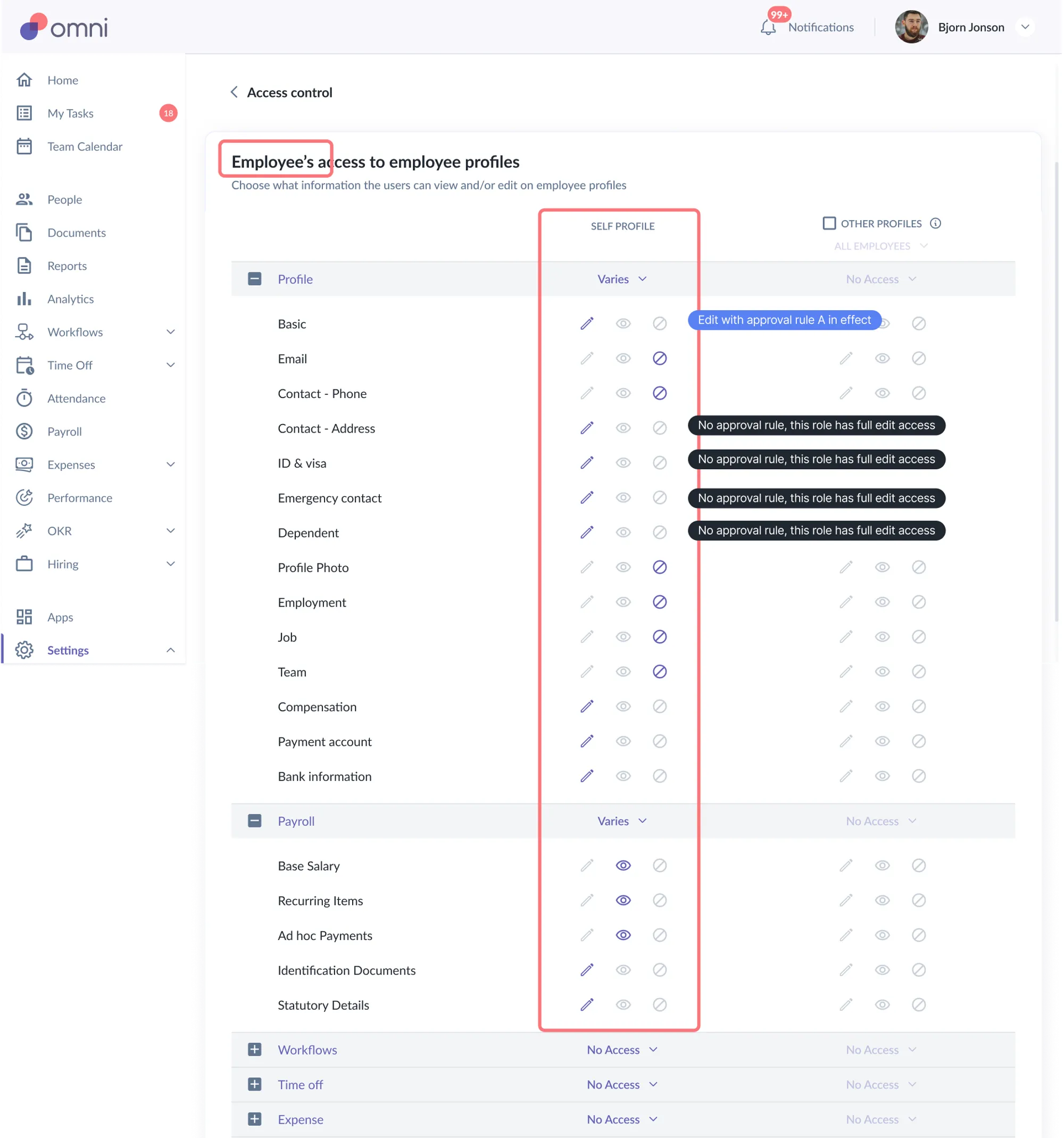This screenshot has width=1064, height=1138.
Task: Open People in the sidebar
Action: click(x=65, y=199)
